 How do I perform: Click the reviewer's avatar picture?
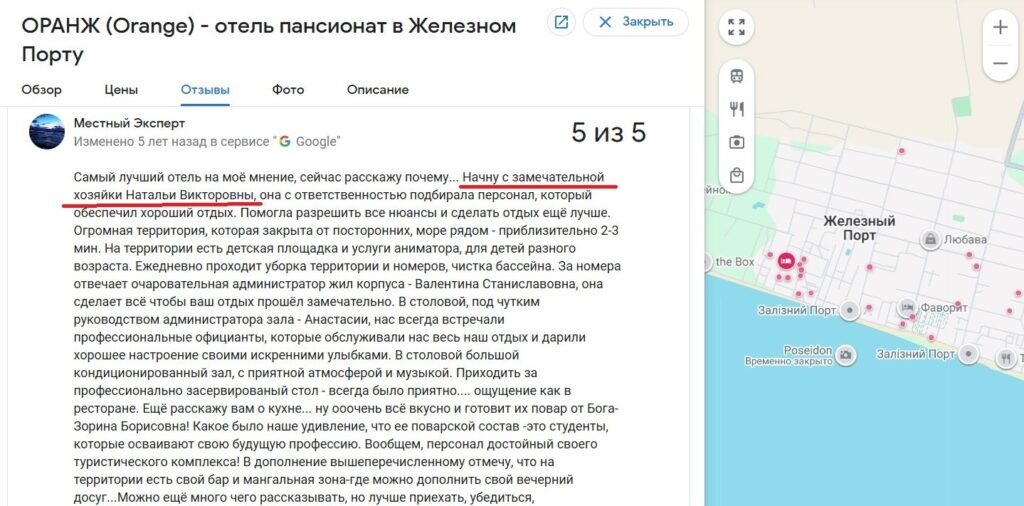47,132
